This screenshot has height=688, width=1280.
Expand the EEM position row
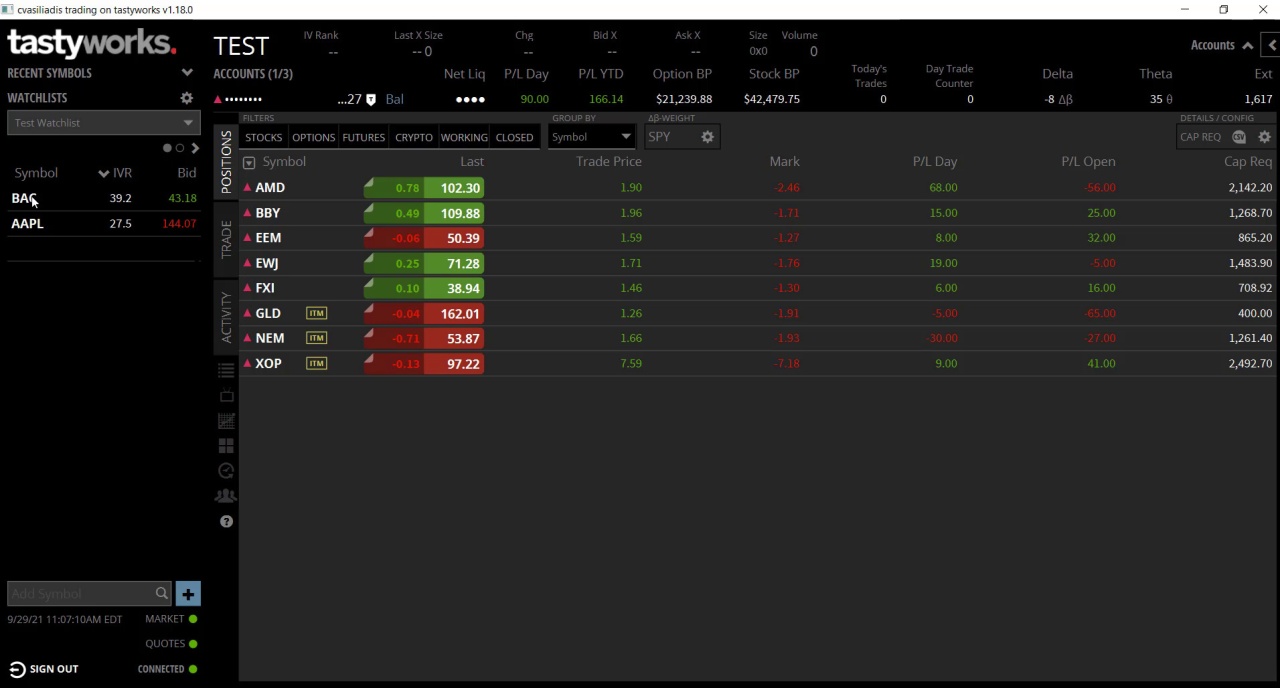(x=247, y=238)
